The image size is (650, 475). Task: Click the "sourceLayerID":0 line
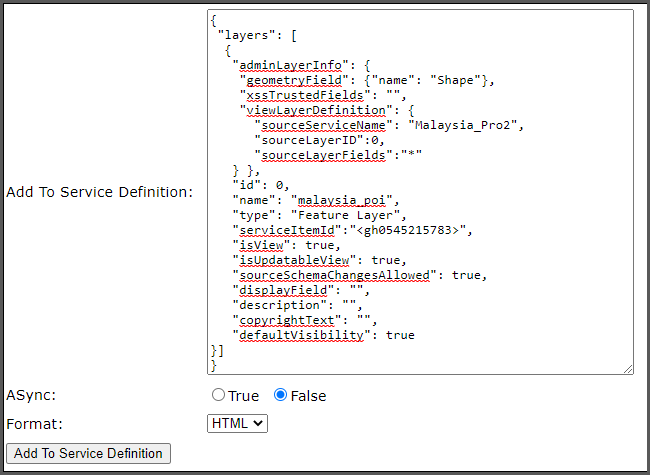pos(320,140)
